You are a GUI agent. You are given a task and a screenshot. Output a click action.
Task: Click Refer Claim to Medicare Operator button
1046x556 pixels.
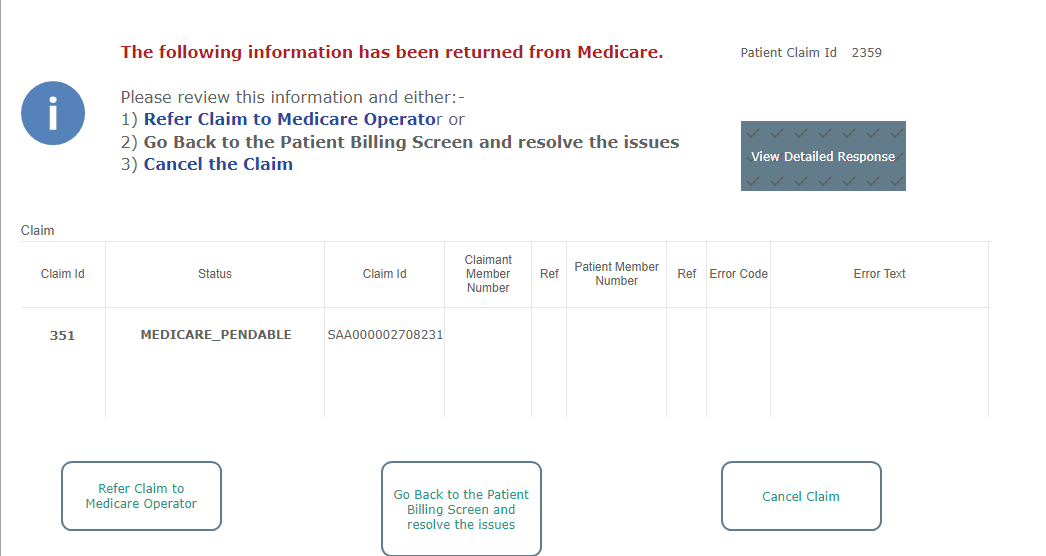(141, 496)
